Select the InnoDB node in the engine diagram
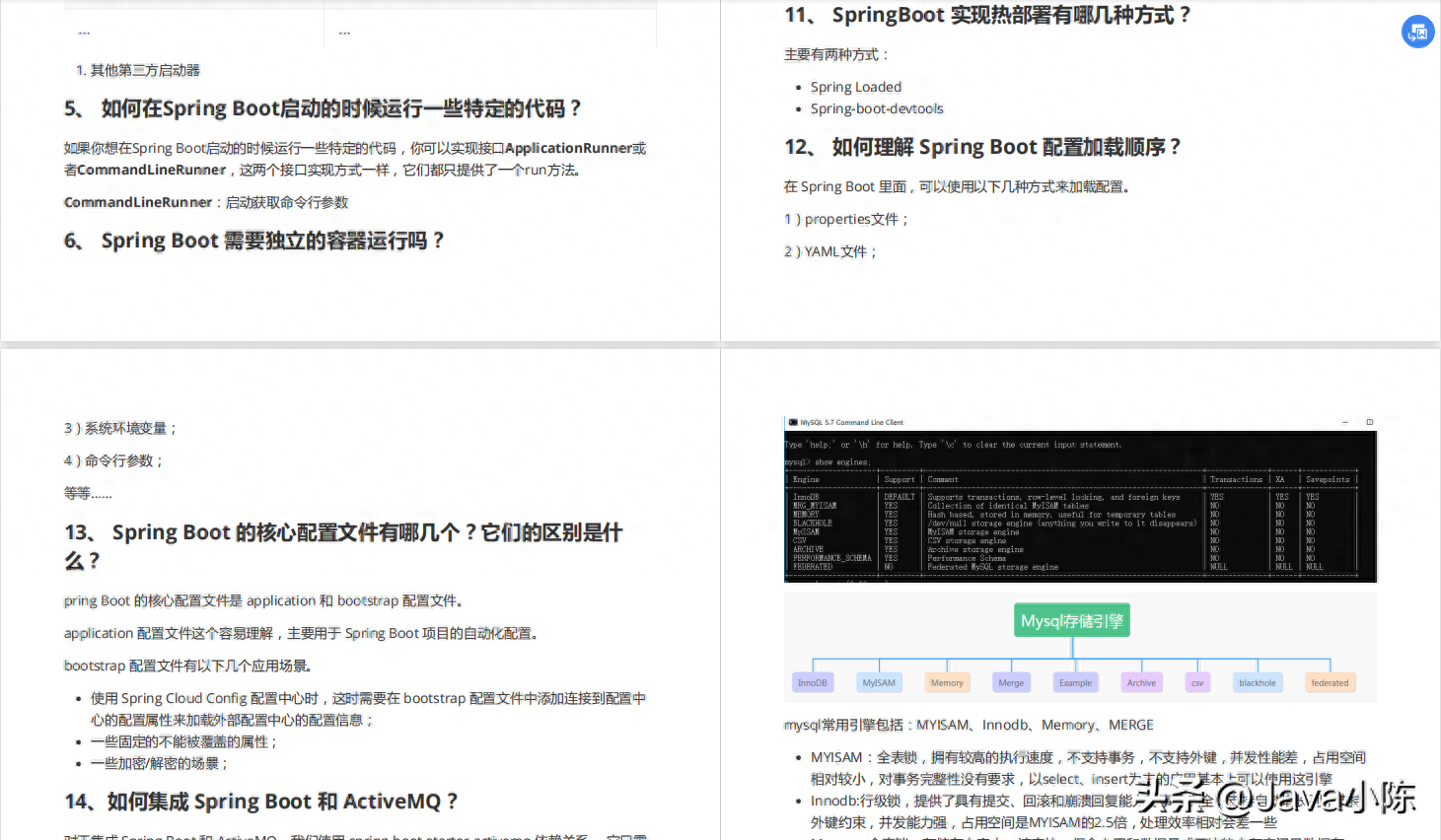This screenshot has height=840, width=1441. click(813, 681)
